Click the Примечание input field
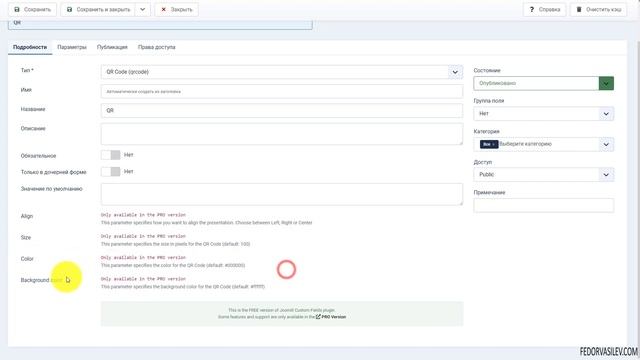This screenshot has width=640, height=360. tap(543, 205)
